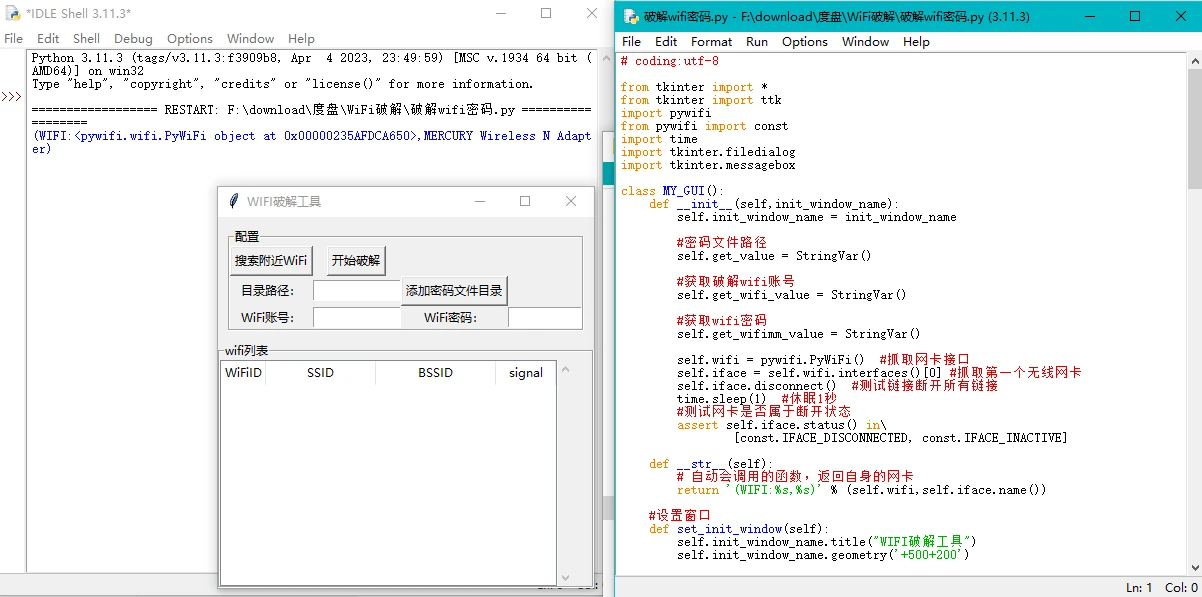
Task: Click the 'Type "help"' line in the shell
Action: [283, 84]
